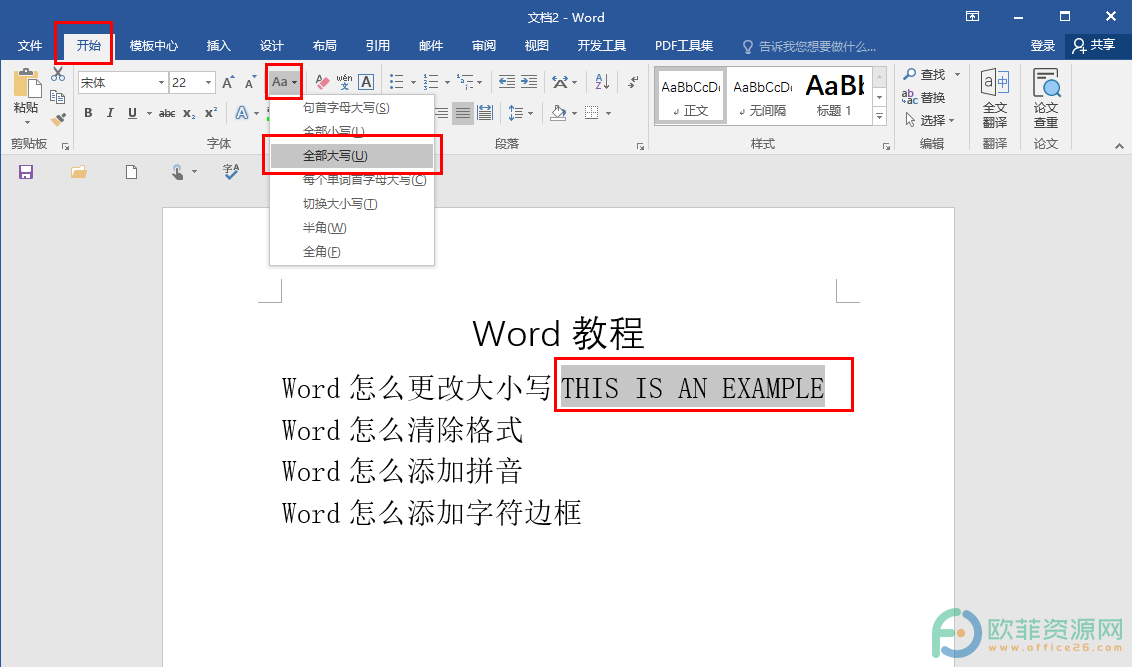The width and height of the screenshot is (1132, 667).
Task: Sort text A to Z
Action: point(602,82)
